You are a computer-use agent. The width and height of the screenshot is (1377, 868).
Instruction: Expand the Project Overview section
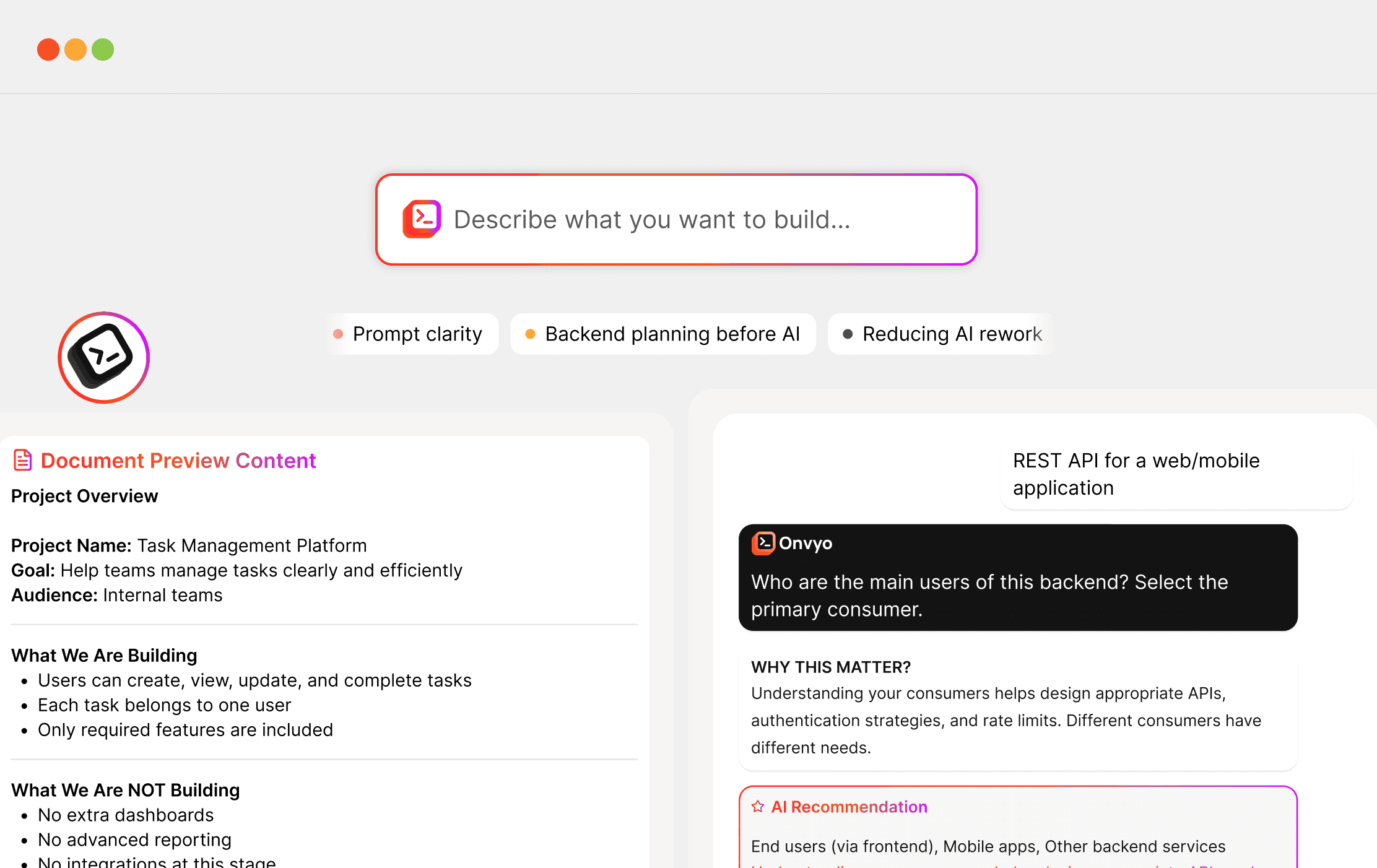[x=85, y=496]
